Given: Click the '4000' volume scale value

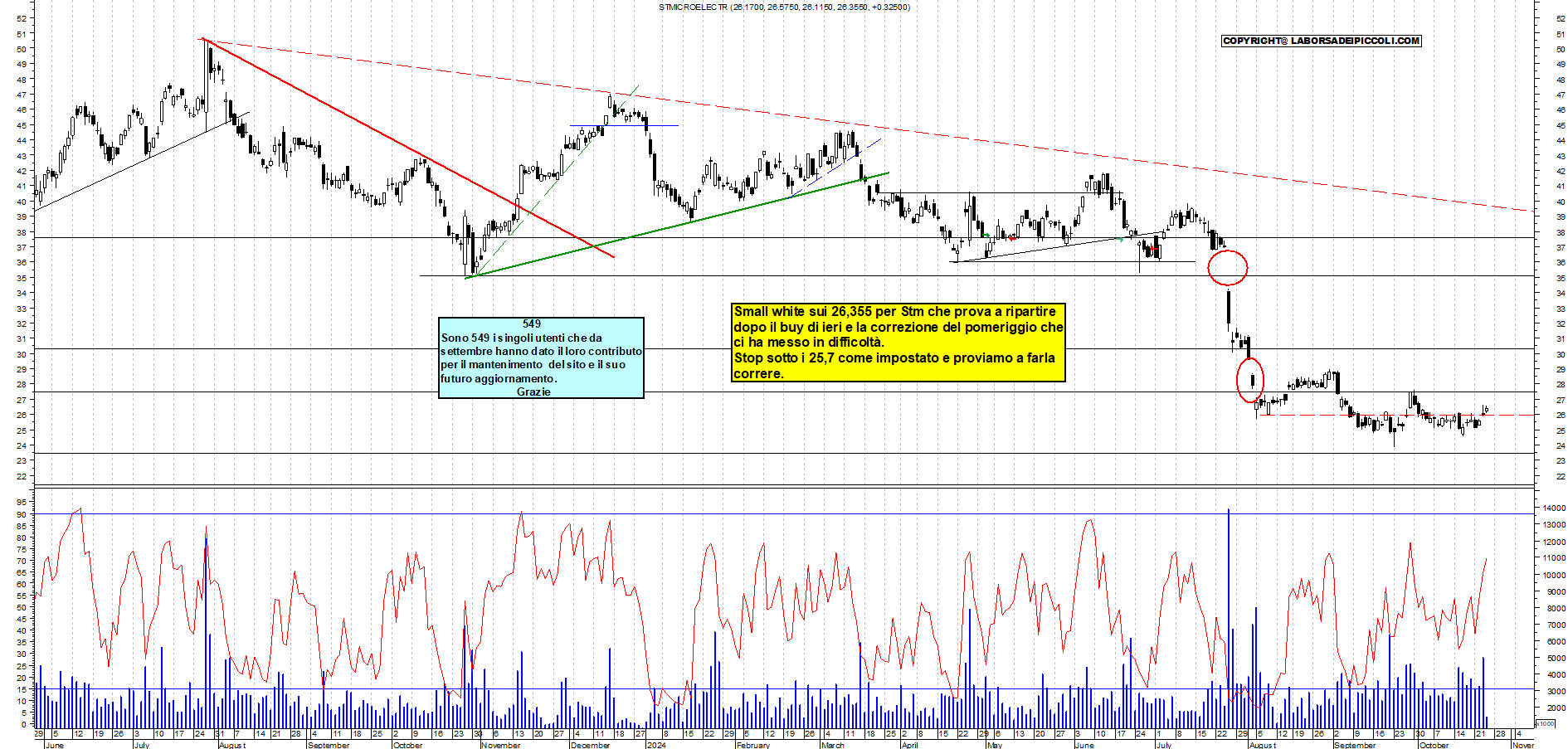Looking at the screenshot, I should coord(1556,674).
